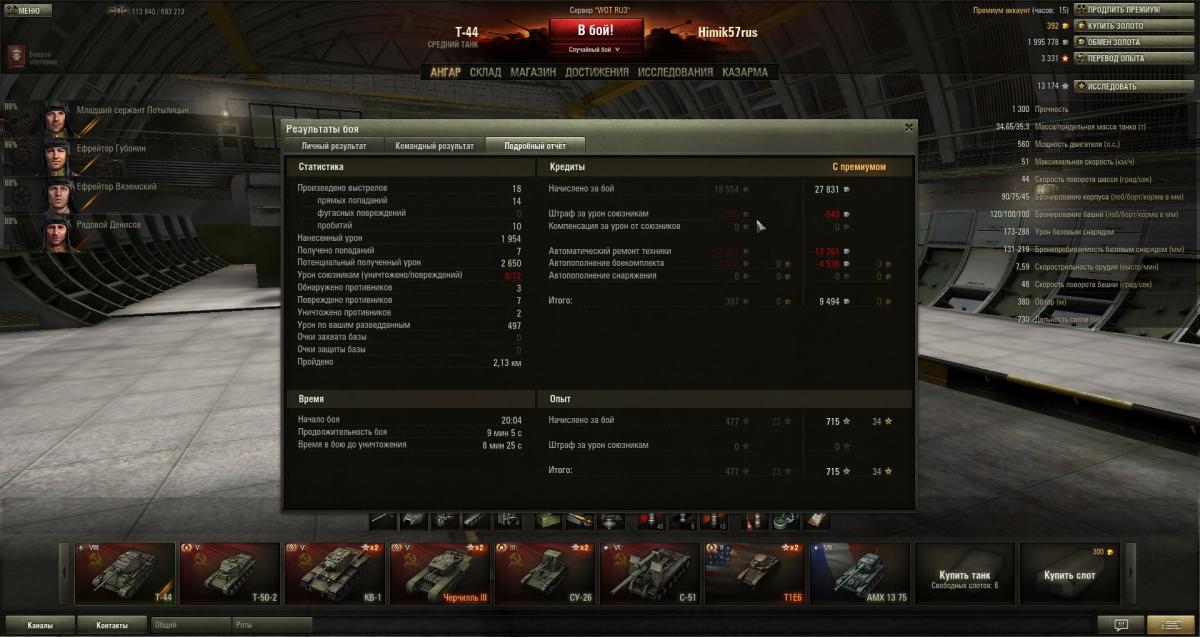Screen dimensions: 1200x637
Task: Open the message list icon in bottom-right
Action: click(x=1171, y=624)
